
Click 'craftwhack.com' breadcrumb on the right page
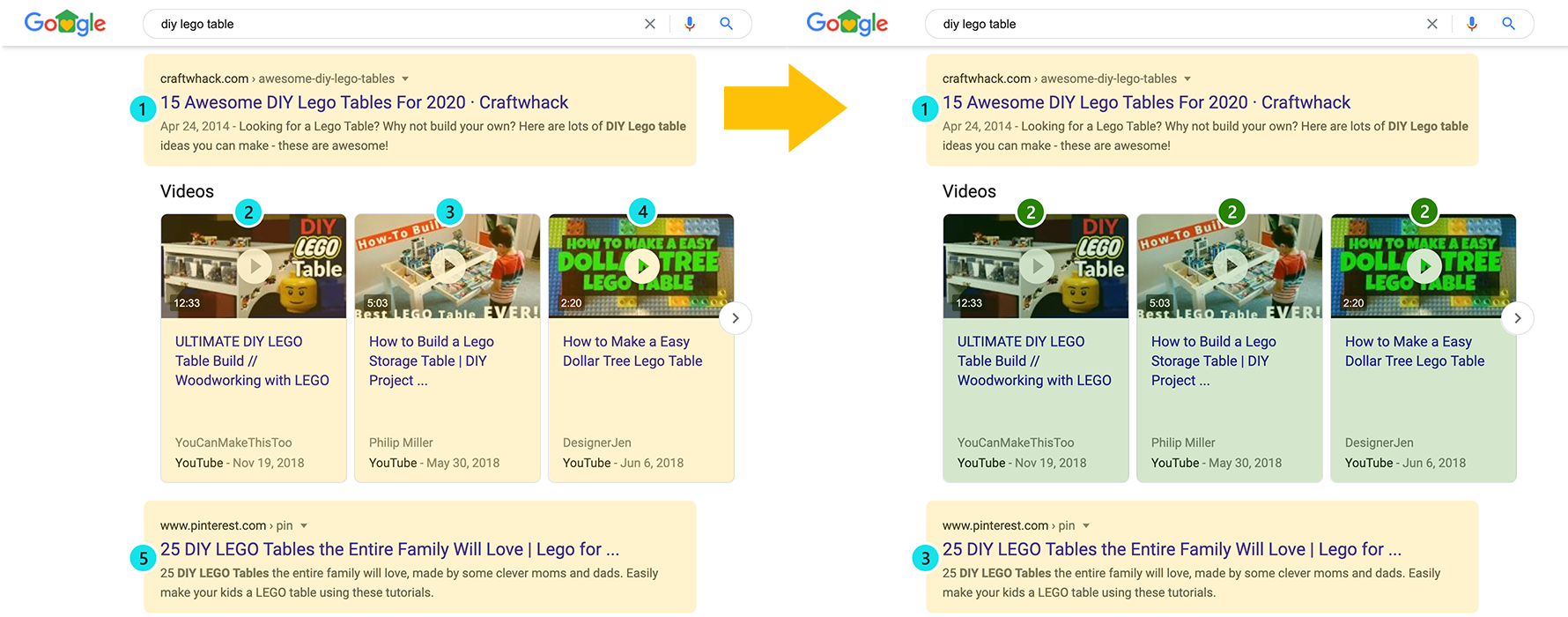(987, 78)
